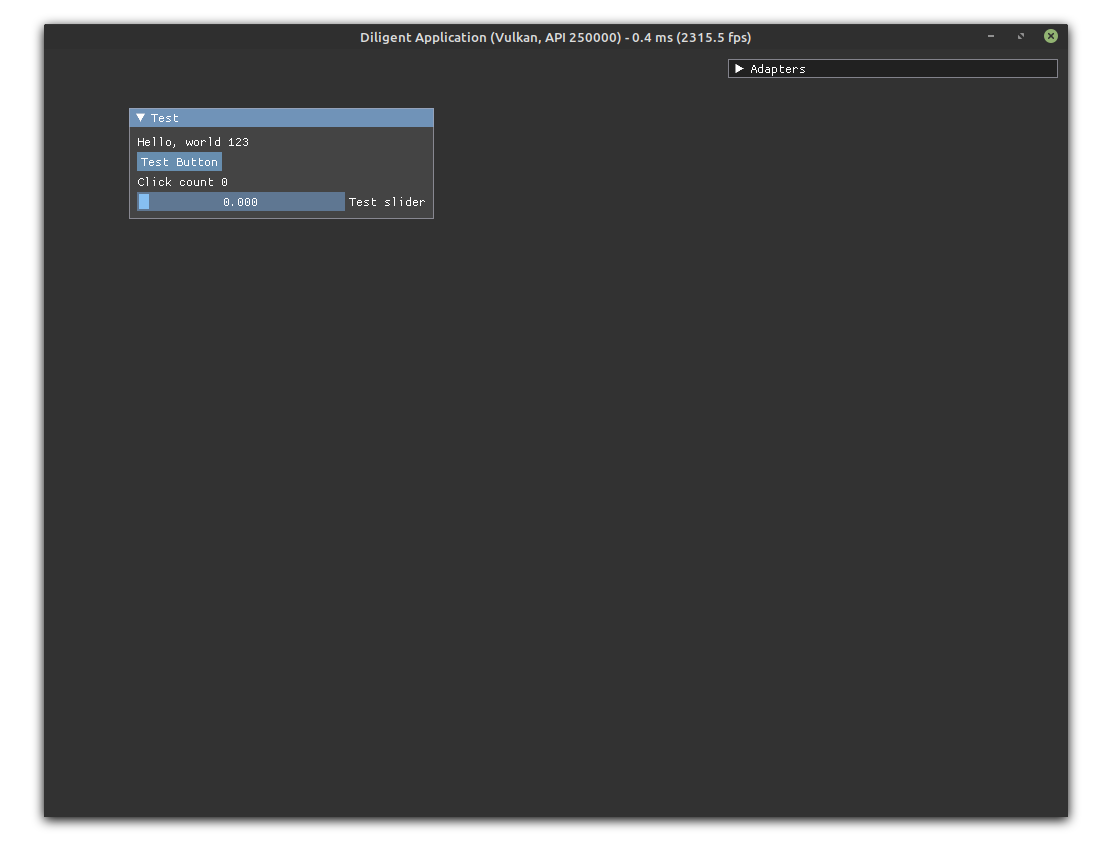
Task: Minimize the Diligent Application window
Action: 991,36
